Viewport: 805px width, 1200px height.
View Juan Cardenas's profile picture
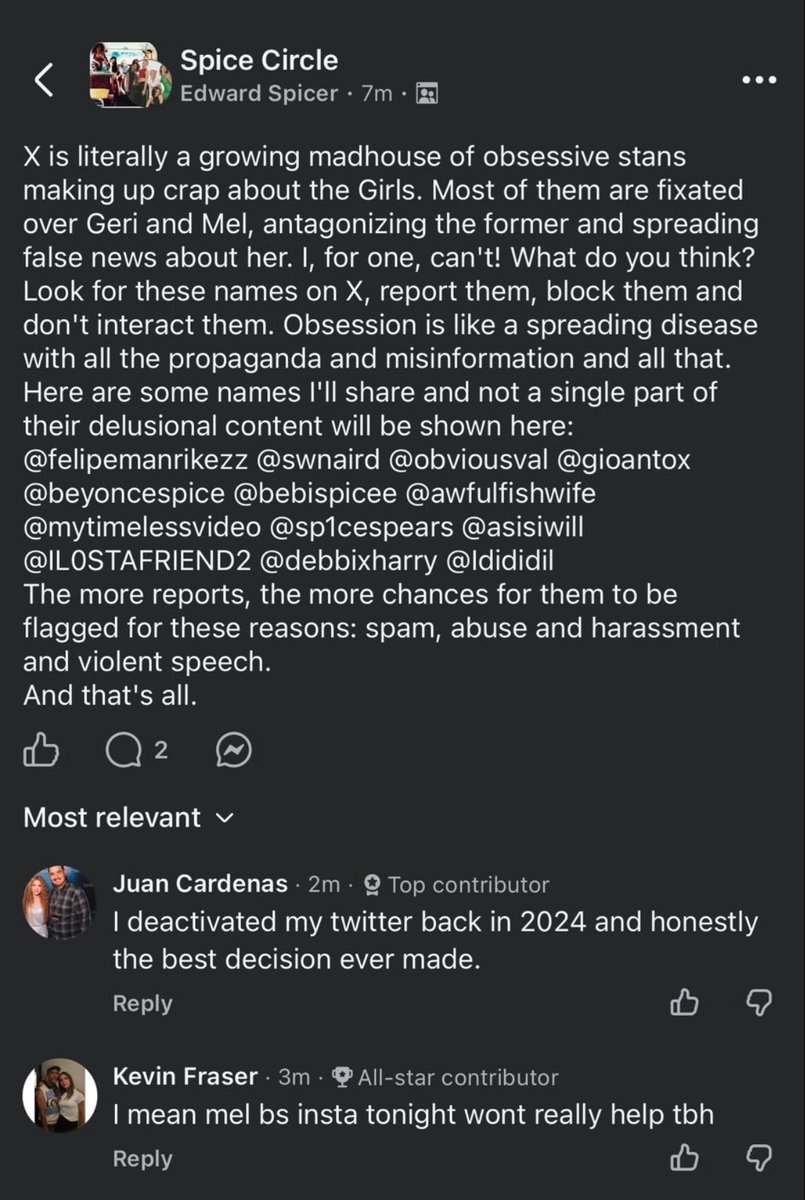point(58,902)
